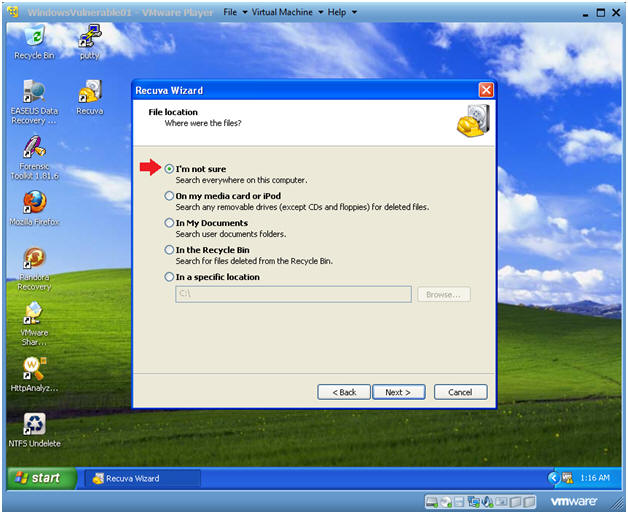Viewport: 628px width, 514px height.
Task: Click the taskbar clock showing 1:16 AM
Action: pos(595,478)
